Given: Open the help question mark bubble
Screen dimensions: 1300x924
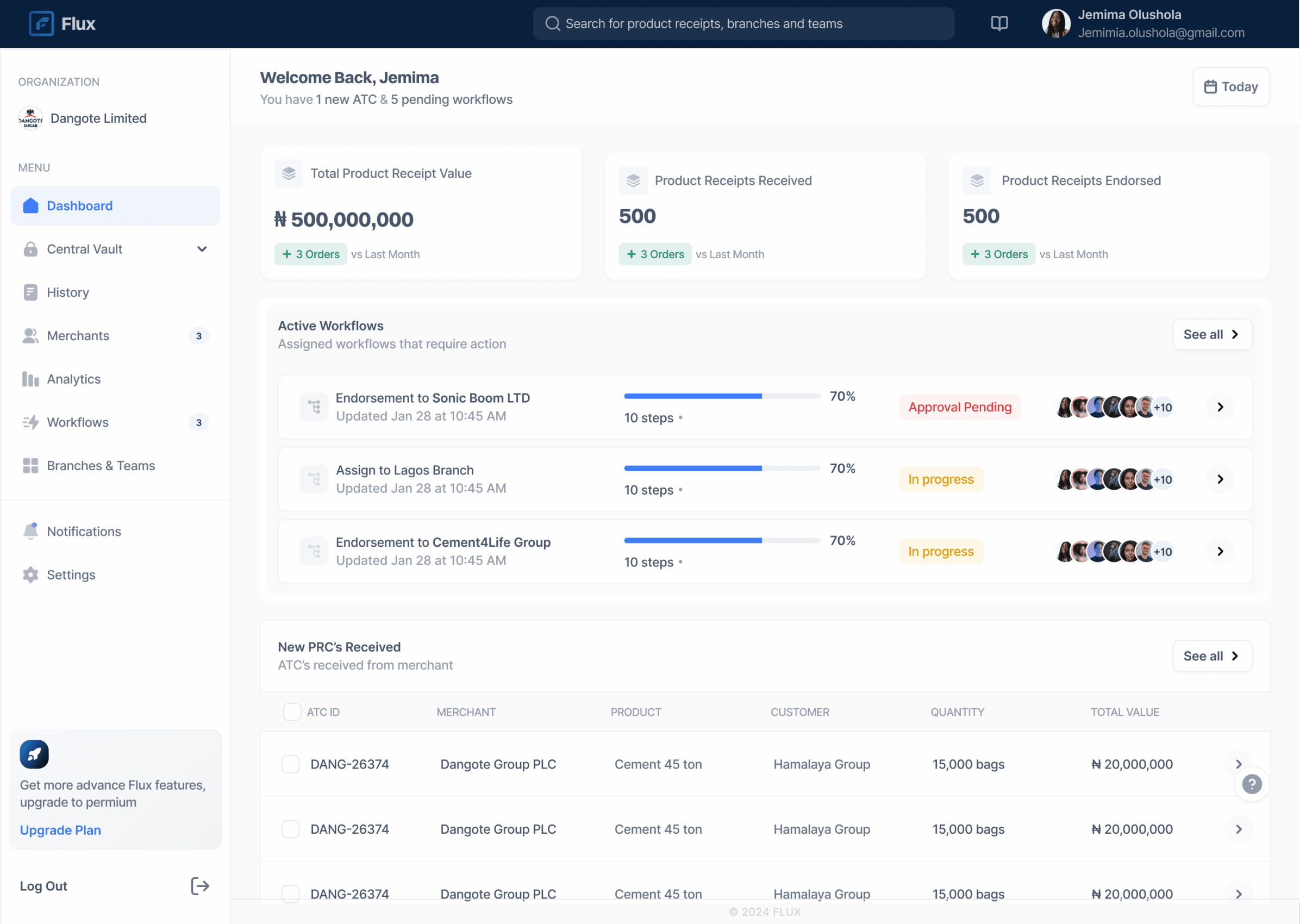Looking at the screenshot, I should point(1252,784).
